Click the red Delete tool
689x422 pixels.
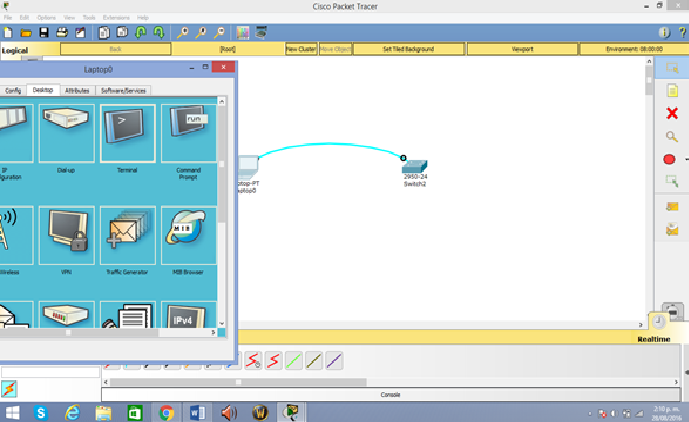[672, 114]
